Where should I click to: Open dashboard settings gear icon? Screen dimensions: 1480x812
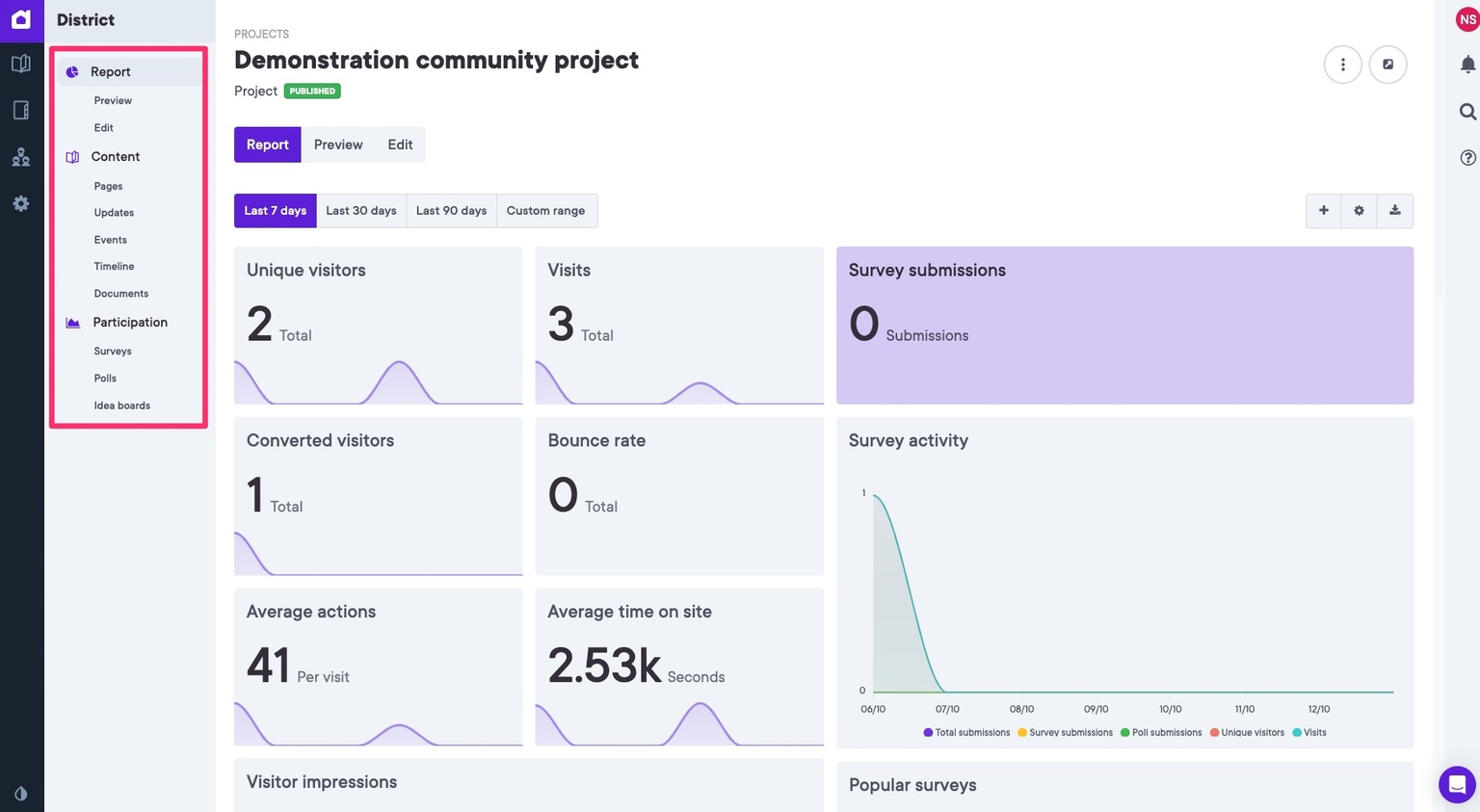pyautogui.click(x=1359, y=211)
